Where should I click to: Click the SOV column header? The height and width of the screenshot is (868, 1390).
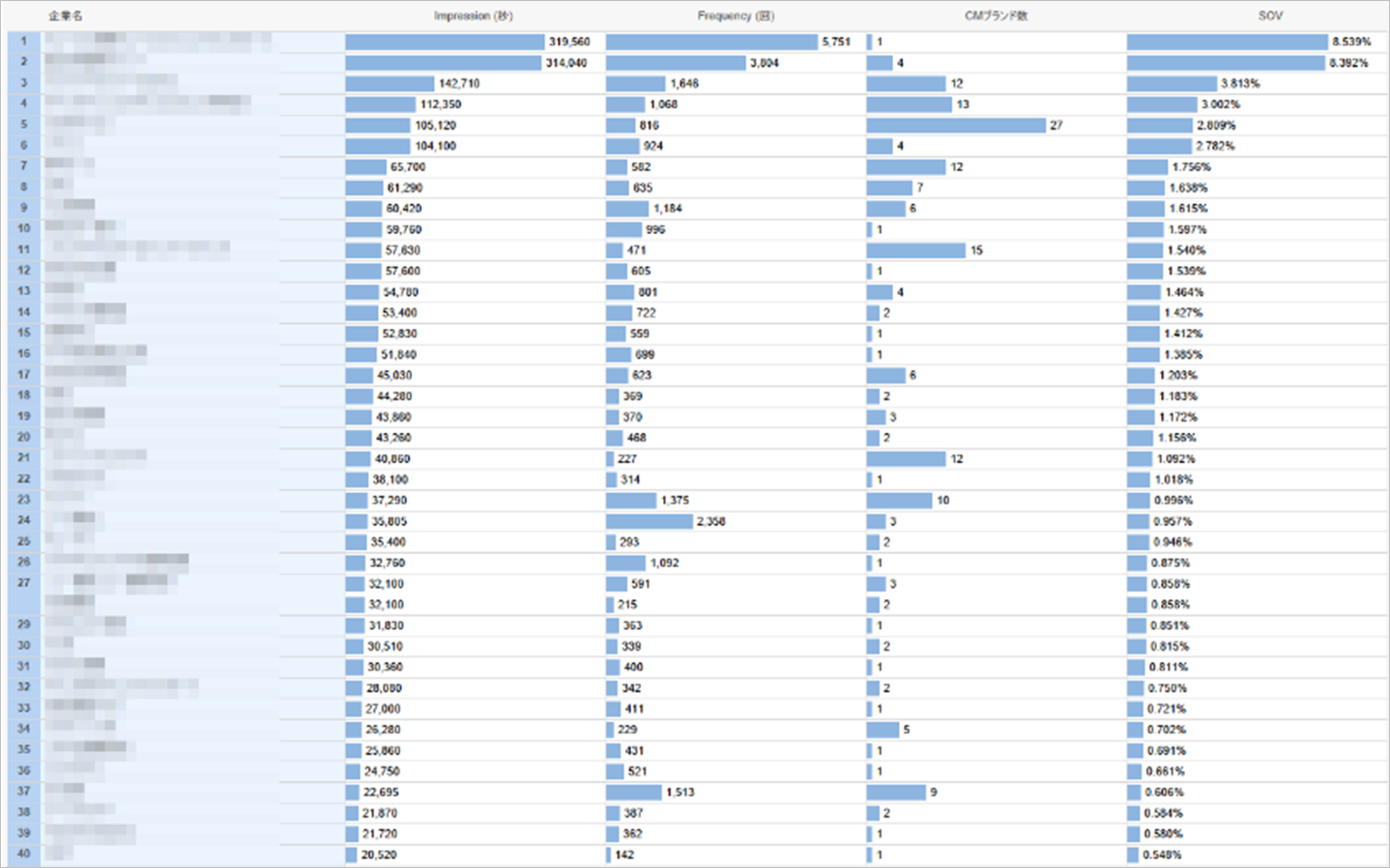1270,15
